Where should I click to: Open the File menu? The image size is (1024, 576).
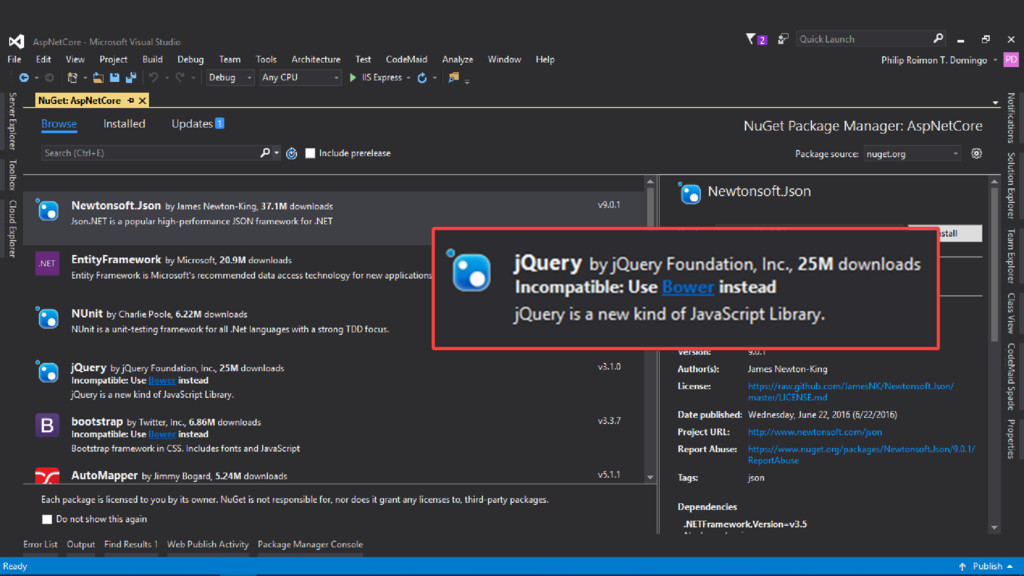click(14, 59)
